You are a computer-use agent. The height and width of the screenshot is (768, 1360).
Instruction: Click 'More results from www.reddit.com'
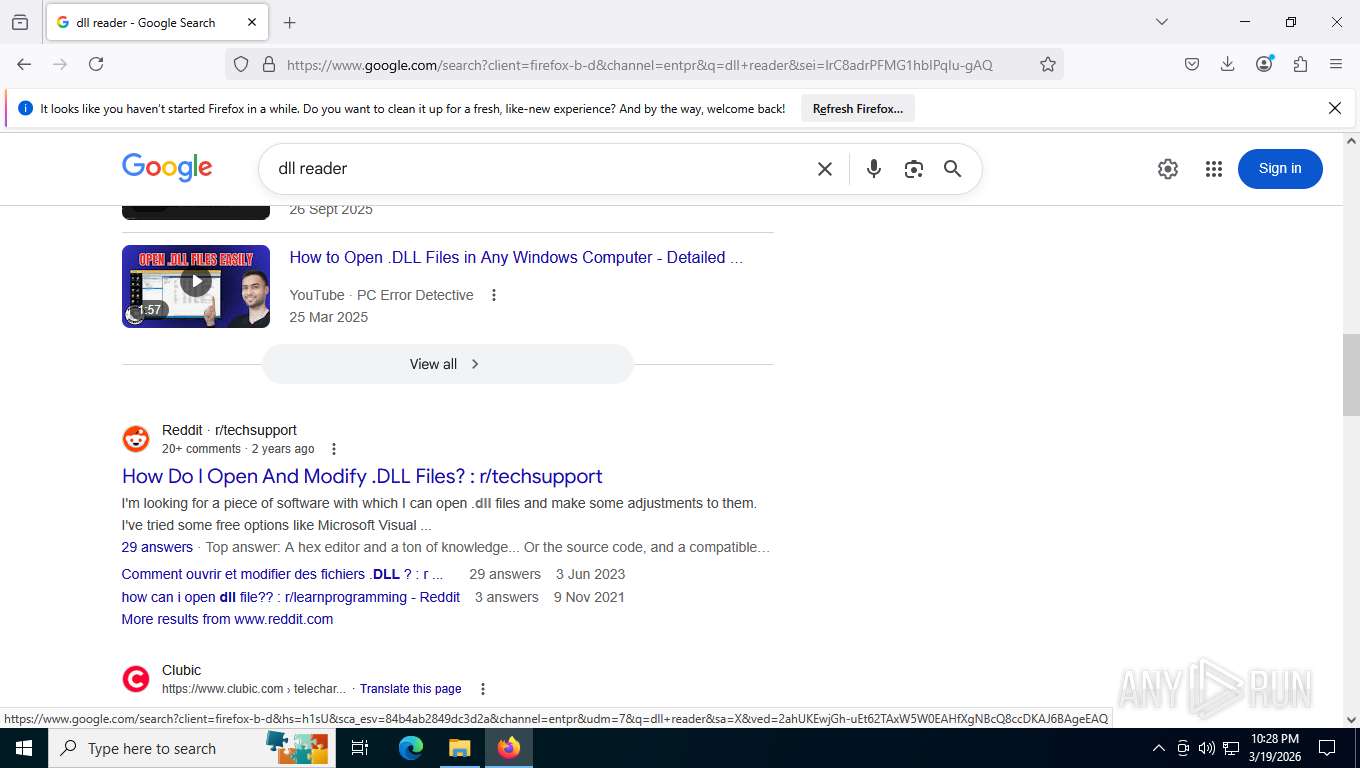(227, 619)
